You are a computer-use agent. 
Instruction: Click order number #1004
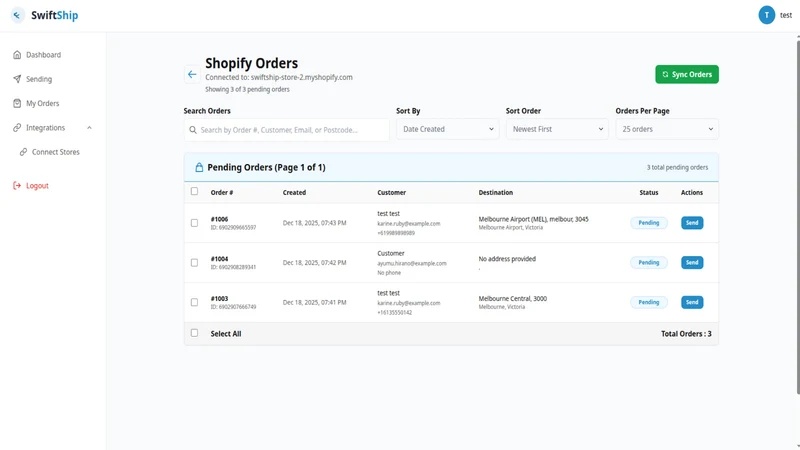tap(219, 259)
